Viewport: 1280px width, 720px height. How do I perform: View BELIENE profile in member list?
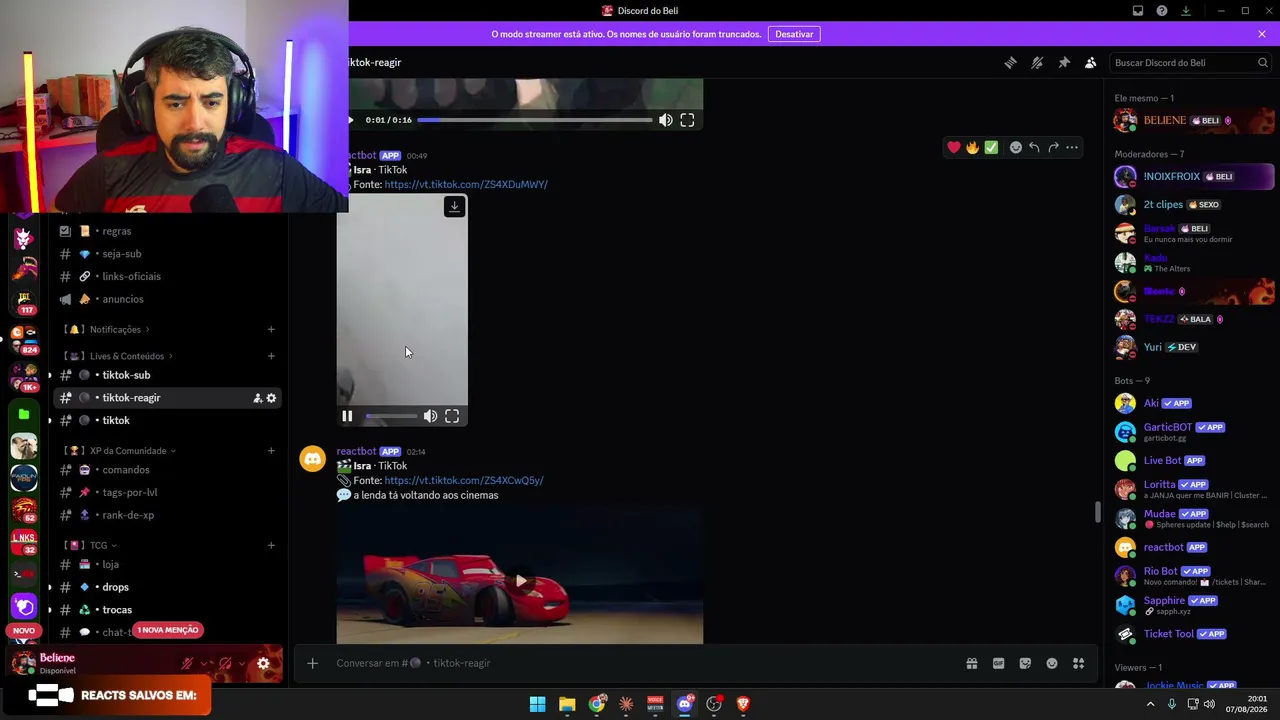(x=1194, y=120)
